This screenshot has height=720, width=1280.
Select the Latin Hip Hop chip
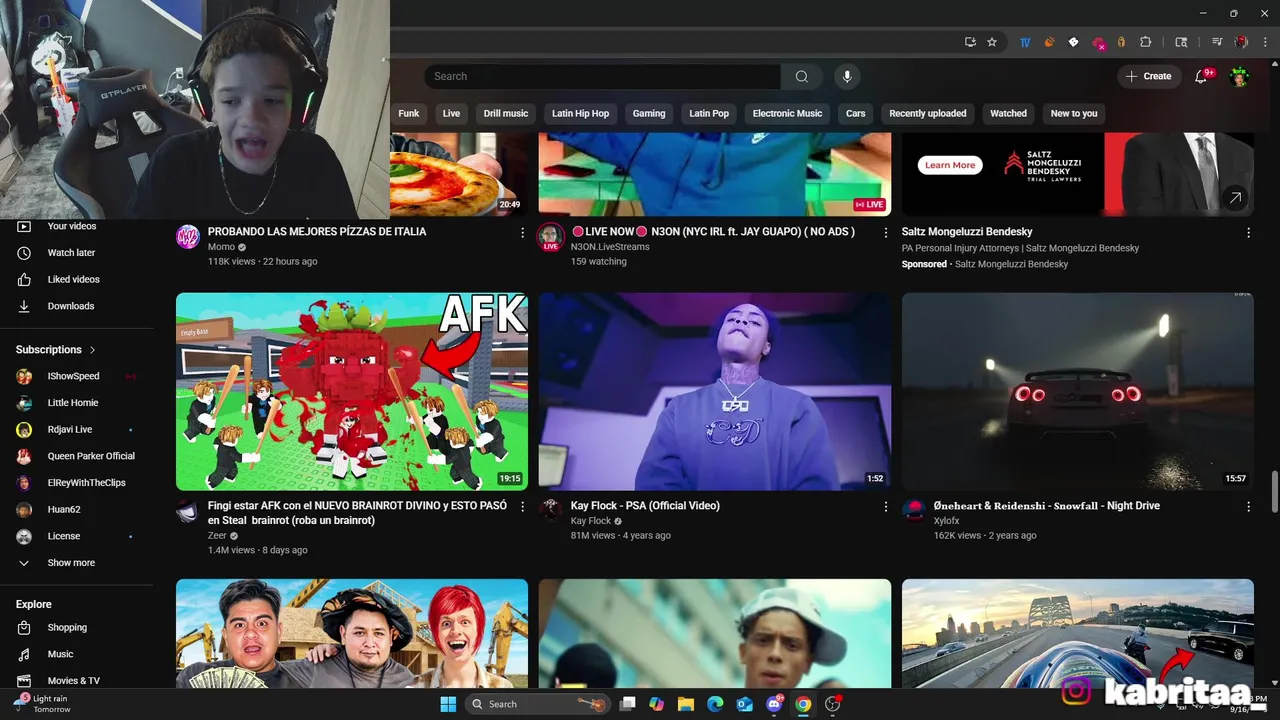pyautogui.click(x=580, y=113)
